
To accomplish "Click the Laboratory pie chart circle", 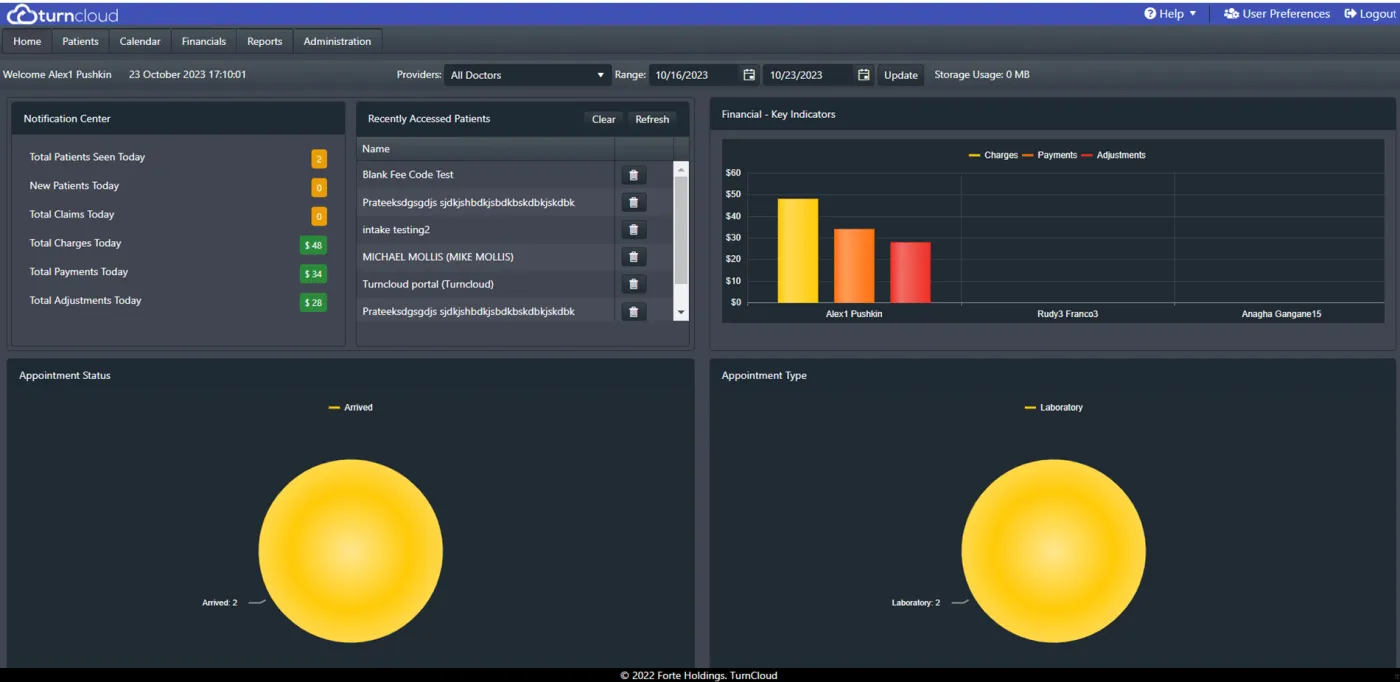I will pyautogui.click(x=1054, y=551).
